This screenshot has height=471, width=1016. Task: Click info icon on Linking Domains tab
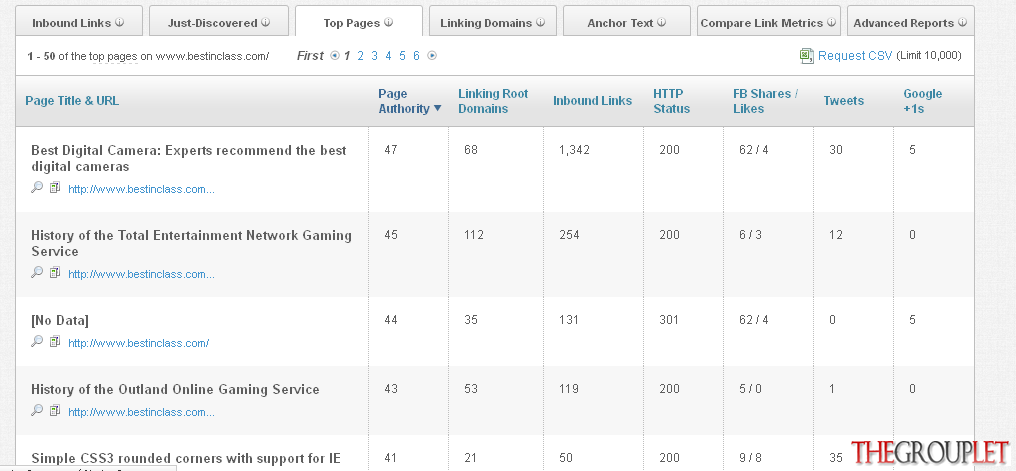[x=540, y=22]
